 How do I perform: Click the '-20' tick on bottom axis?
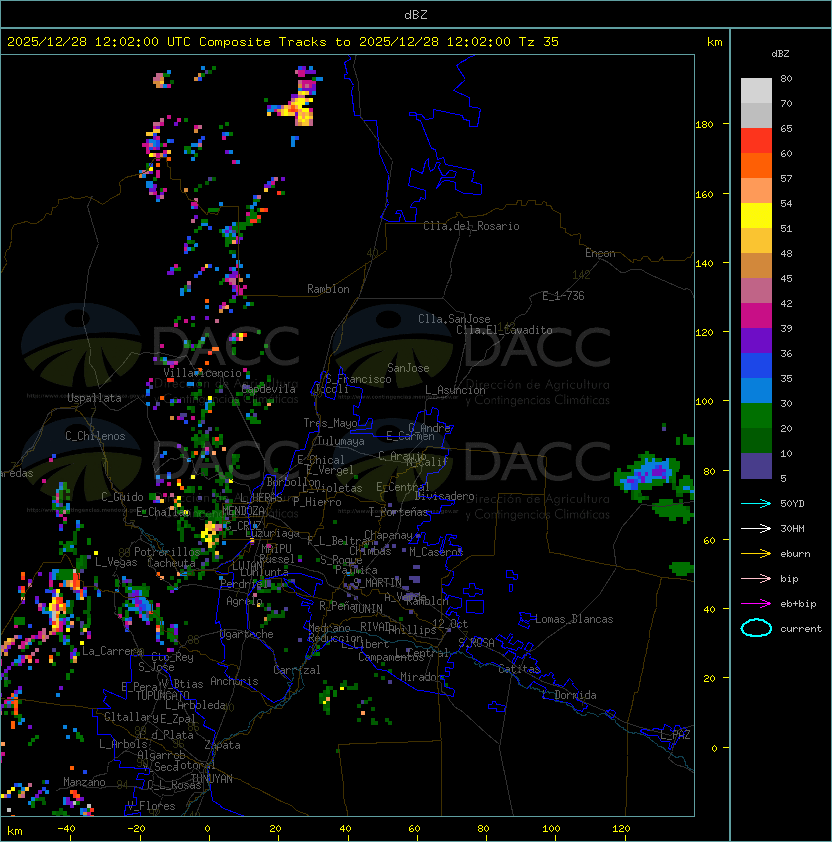136,829
